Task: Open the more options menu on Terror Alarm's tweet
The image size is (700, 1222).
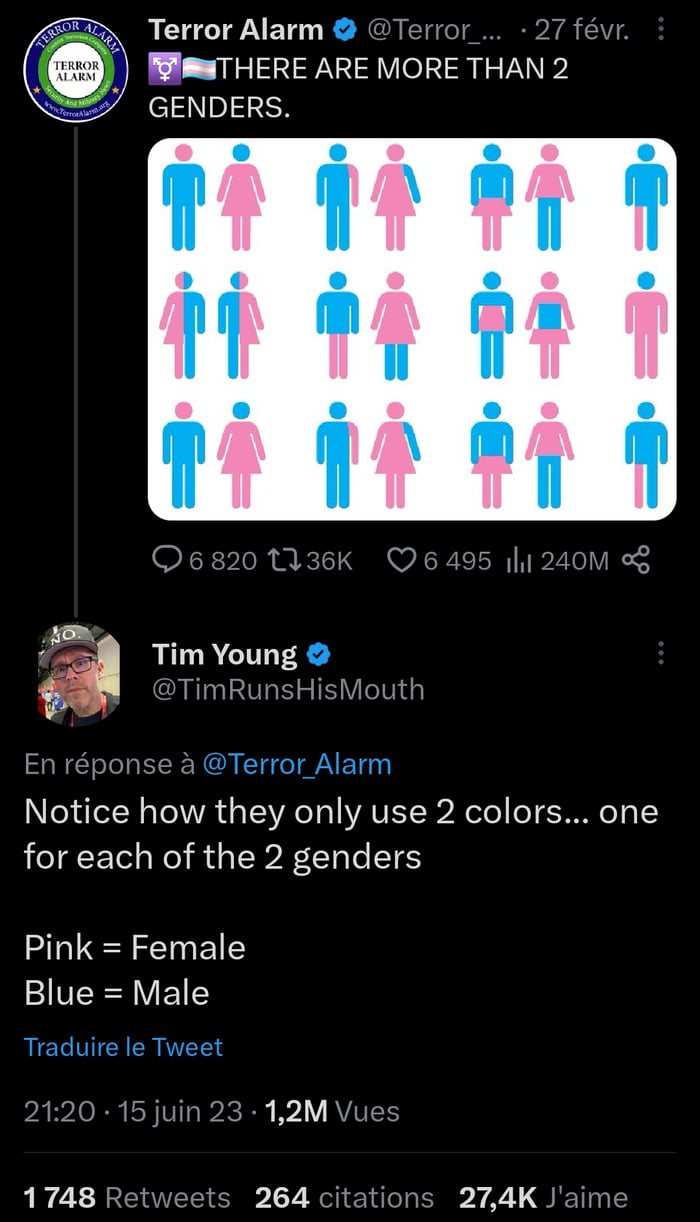Action: coord(660,29)
